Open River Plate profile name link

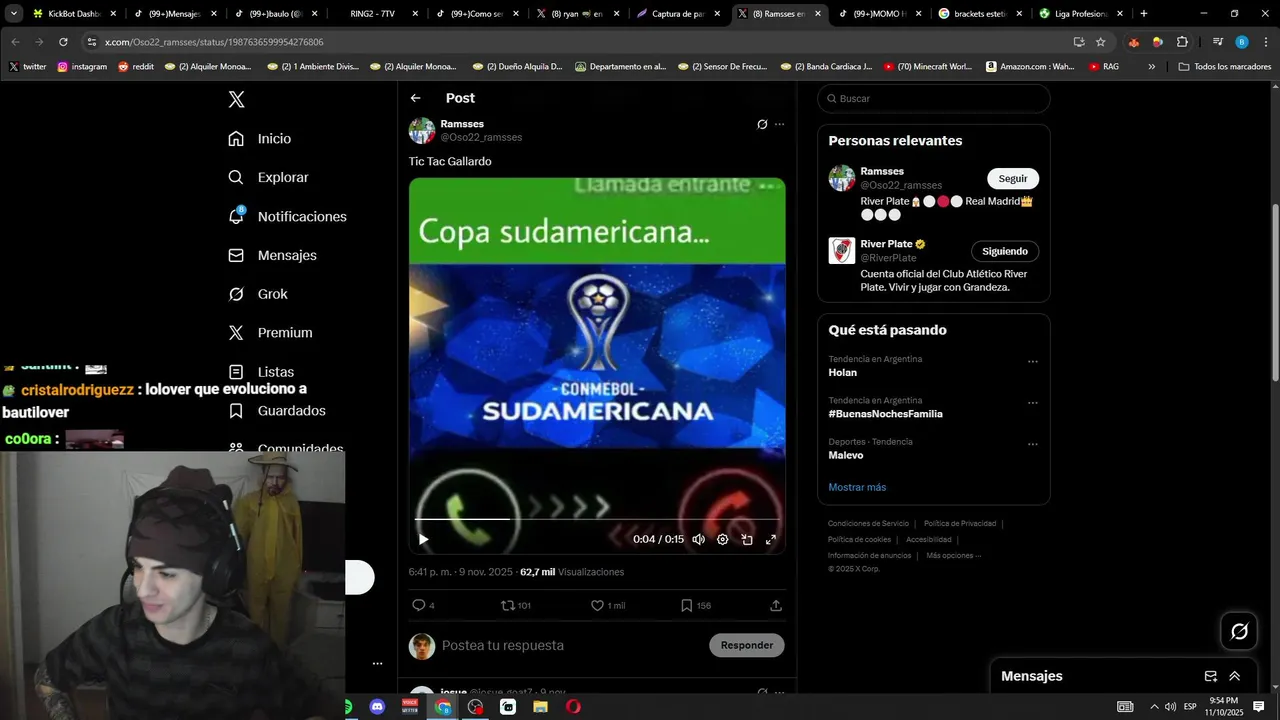[x=886, y=244]
